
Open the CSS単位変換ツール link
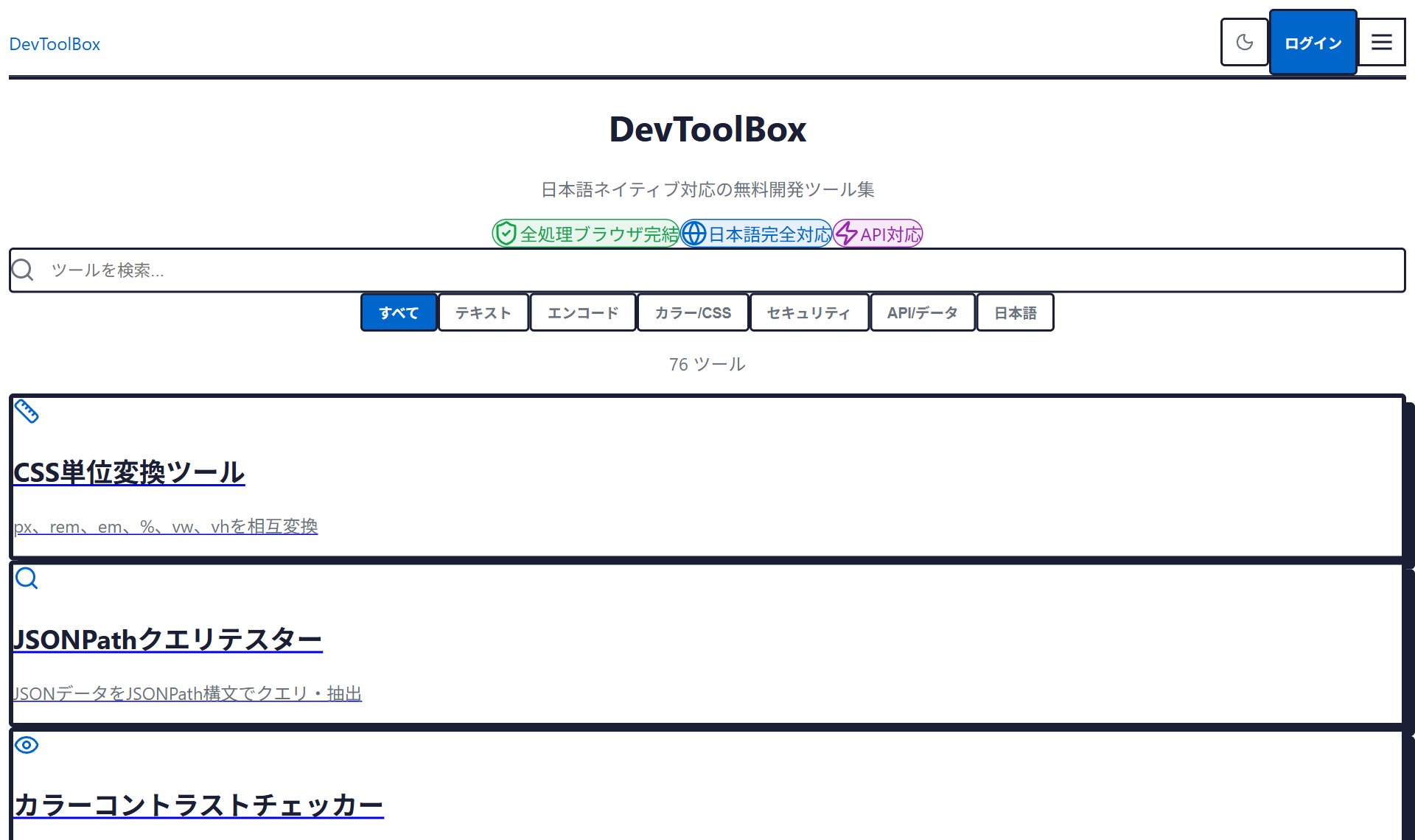[129, 472]
